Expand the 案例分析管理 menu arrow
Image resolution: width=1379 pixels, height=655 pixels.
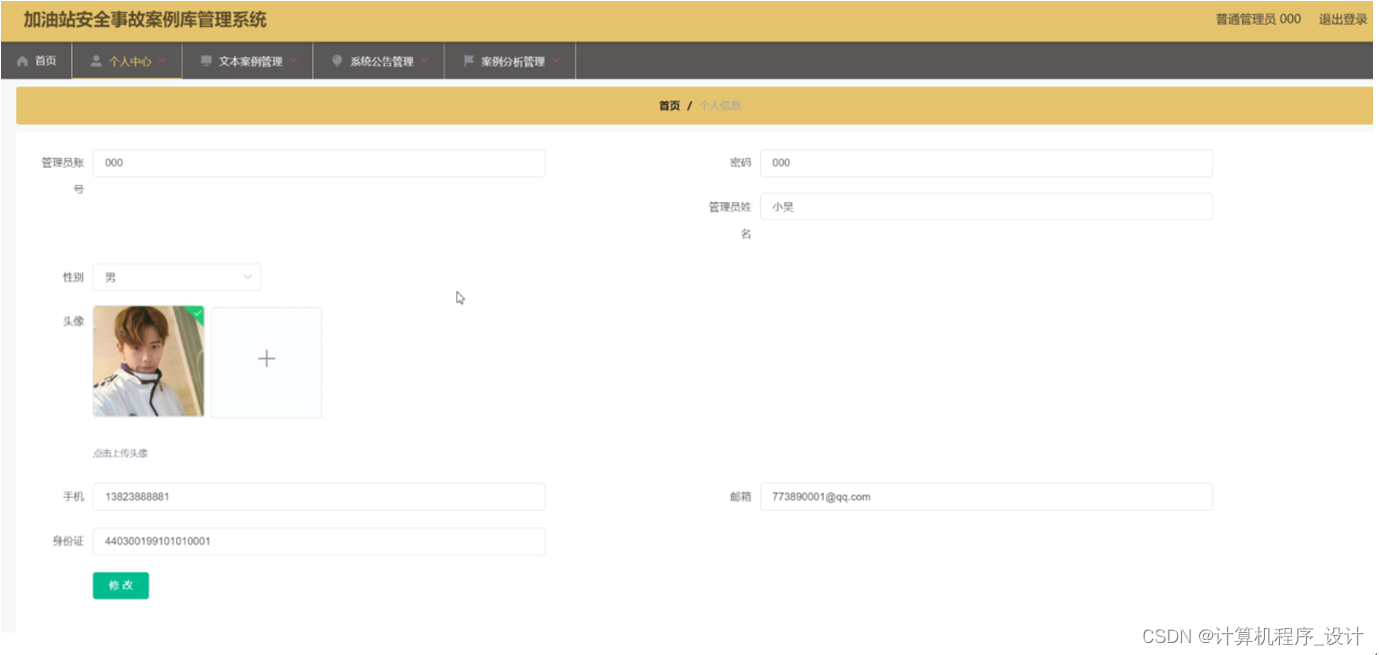coord(555,61)
